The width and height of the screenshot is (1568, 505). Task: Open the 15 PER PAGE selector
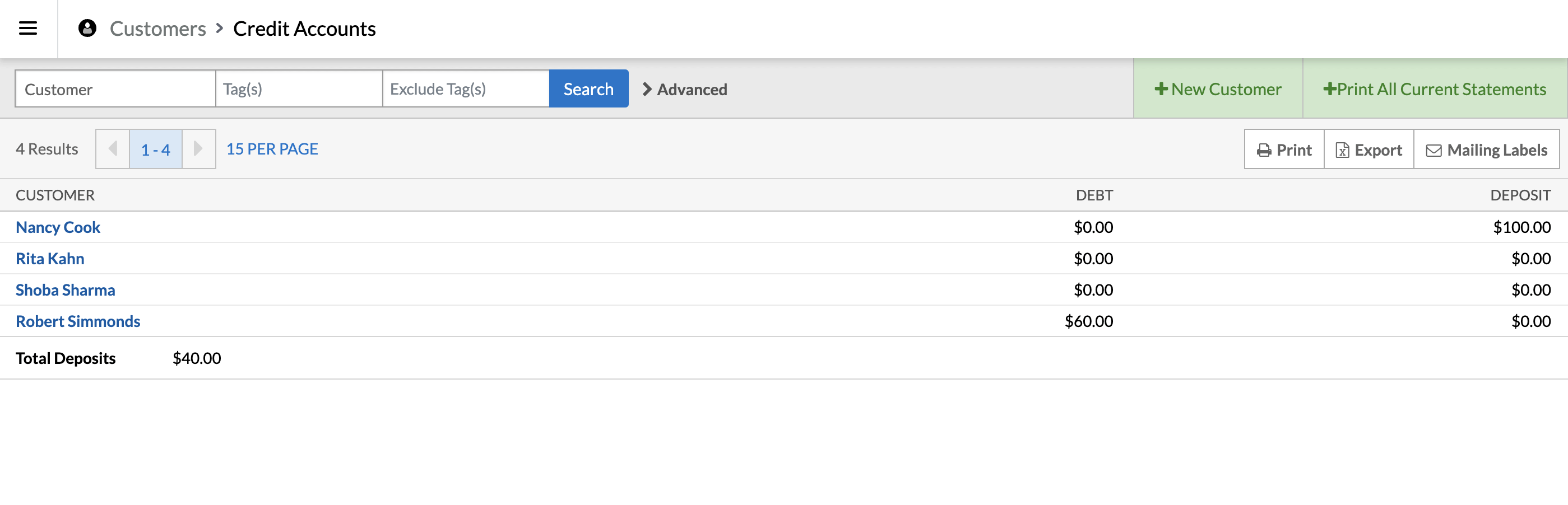coord(271,148)
